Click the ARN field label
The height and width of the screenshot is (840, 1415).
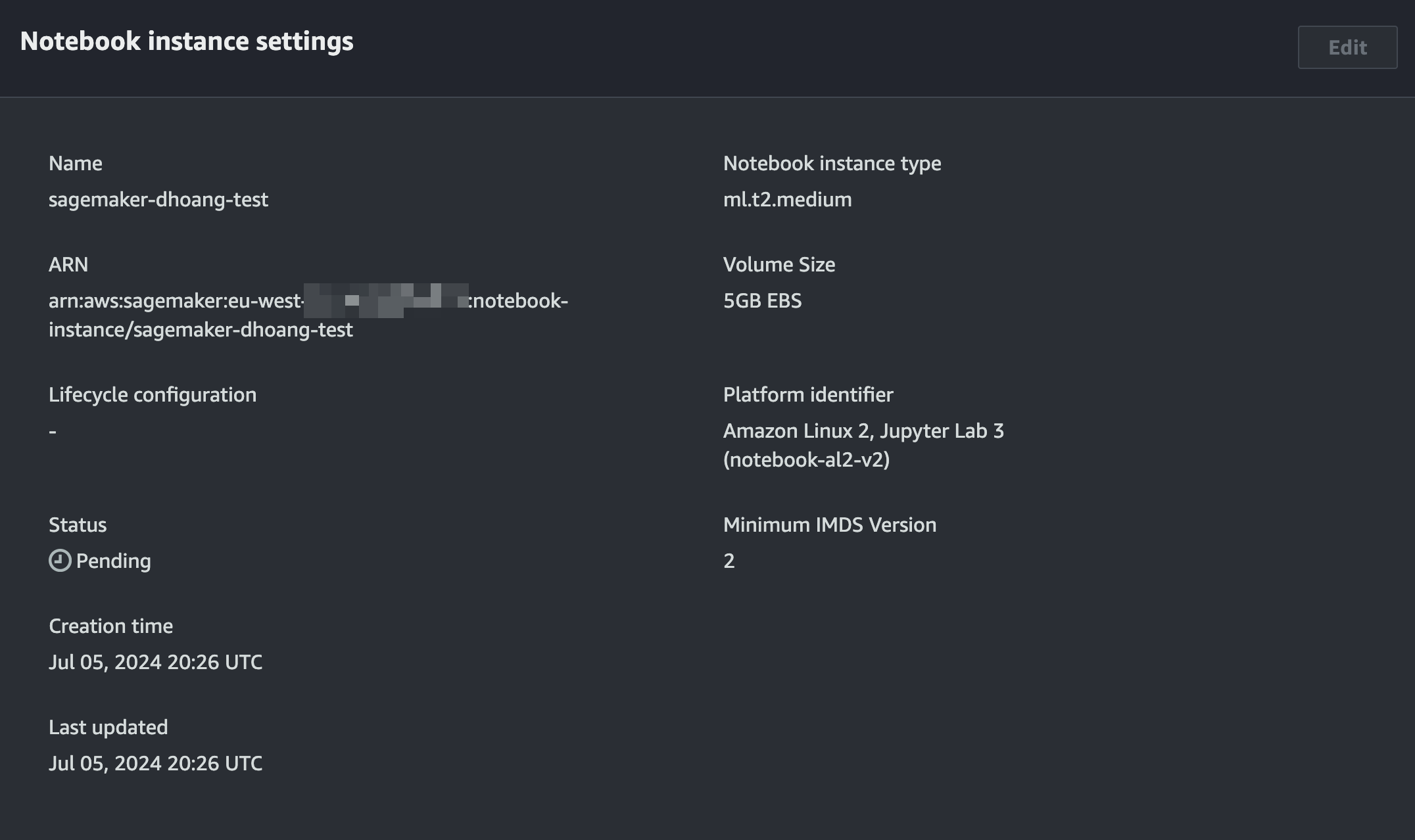(x=69, y=264)
